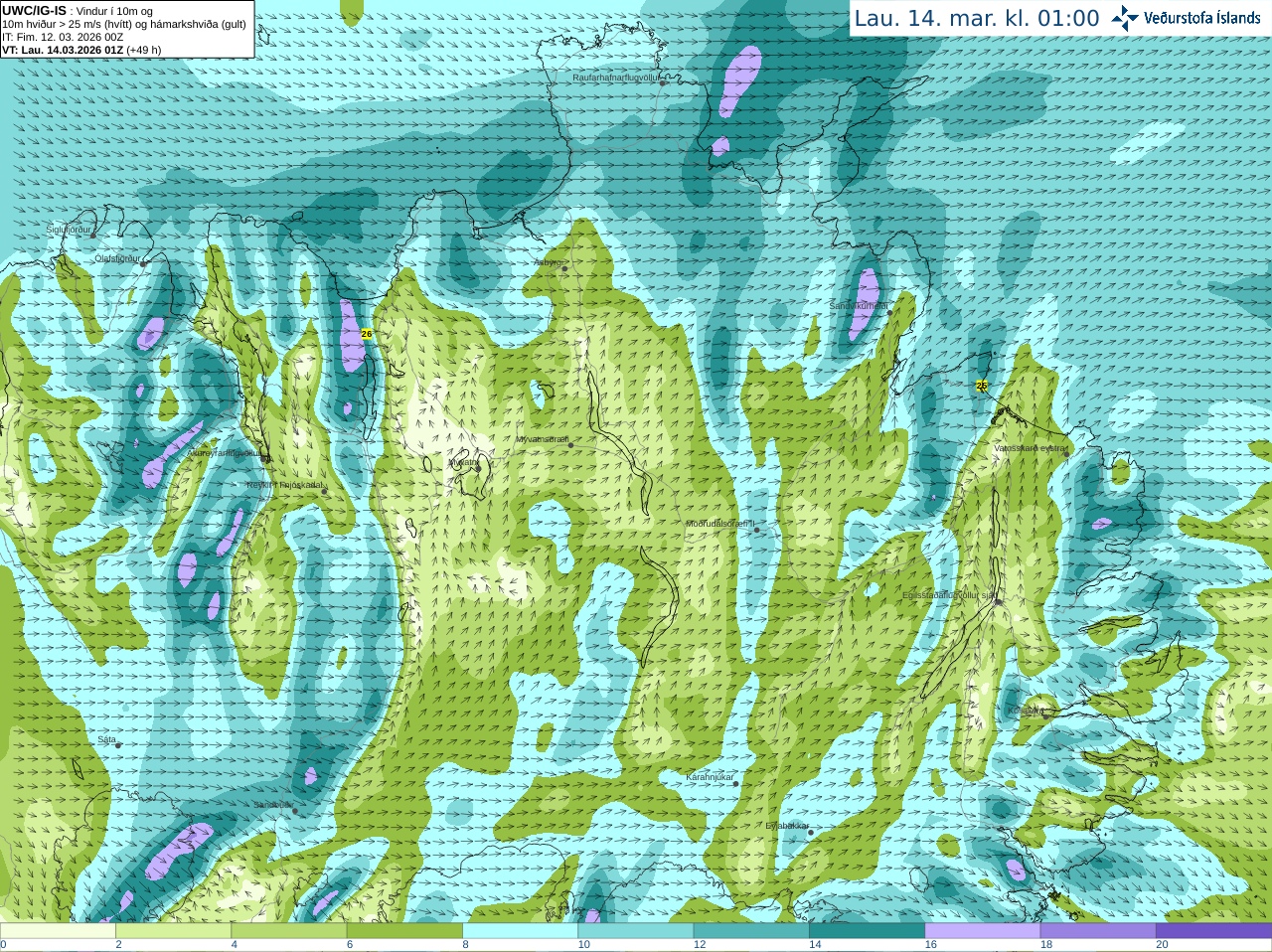Click the Veðurstofa Íslands logo
Viewport: 1272px width, 952px height.
click(1186, 18)
